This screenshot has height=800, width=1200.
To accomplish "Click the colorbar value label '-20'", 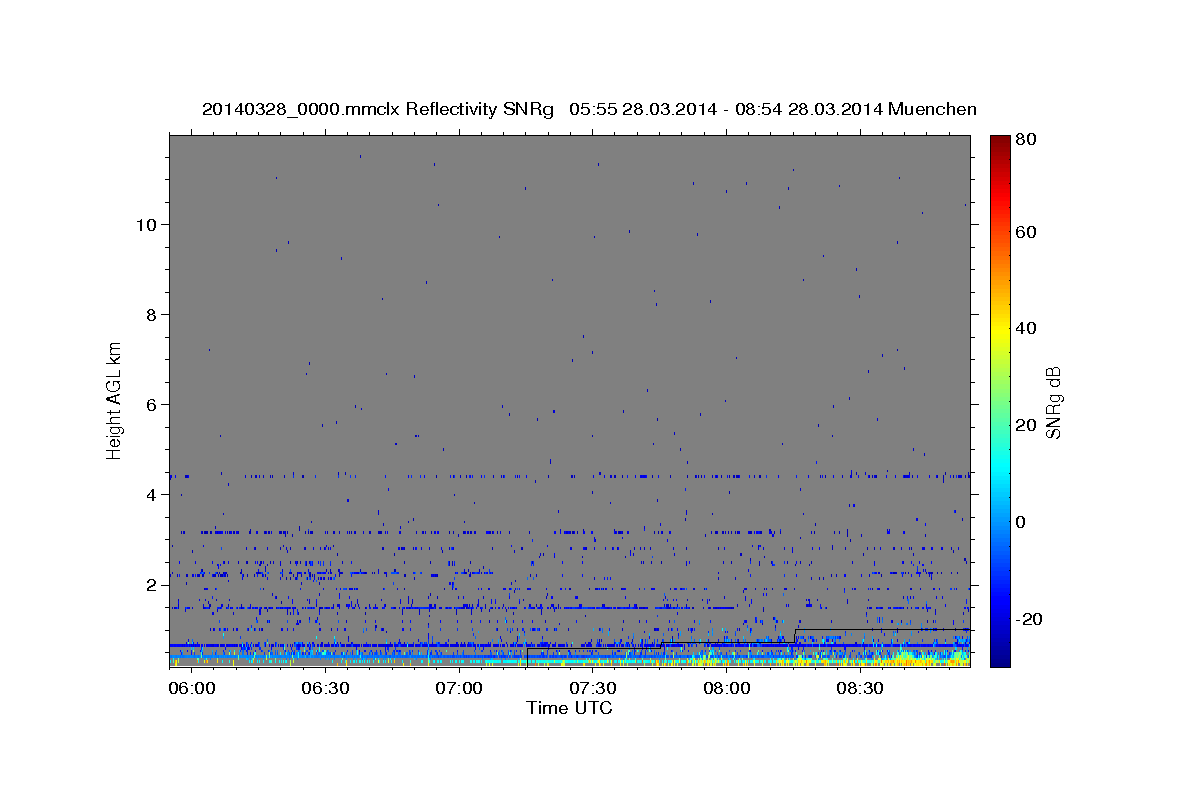I will pos(1029,619).
